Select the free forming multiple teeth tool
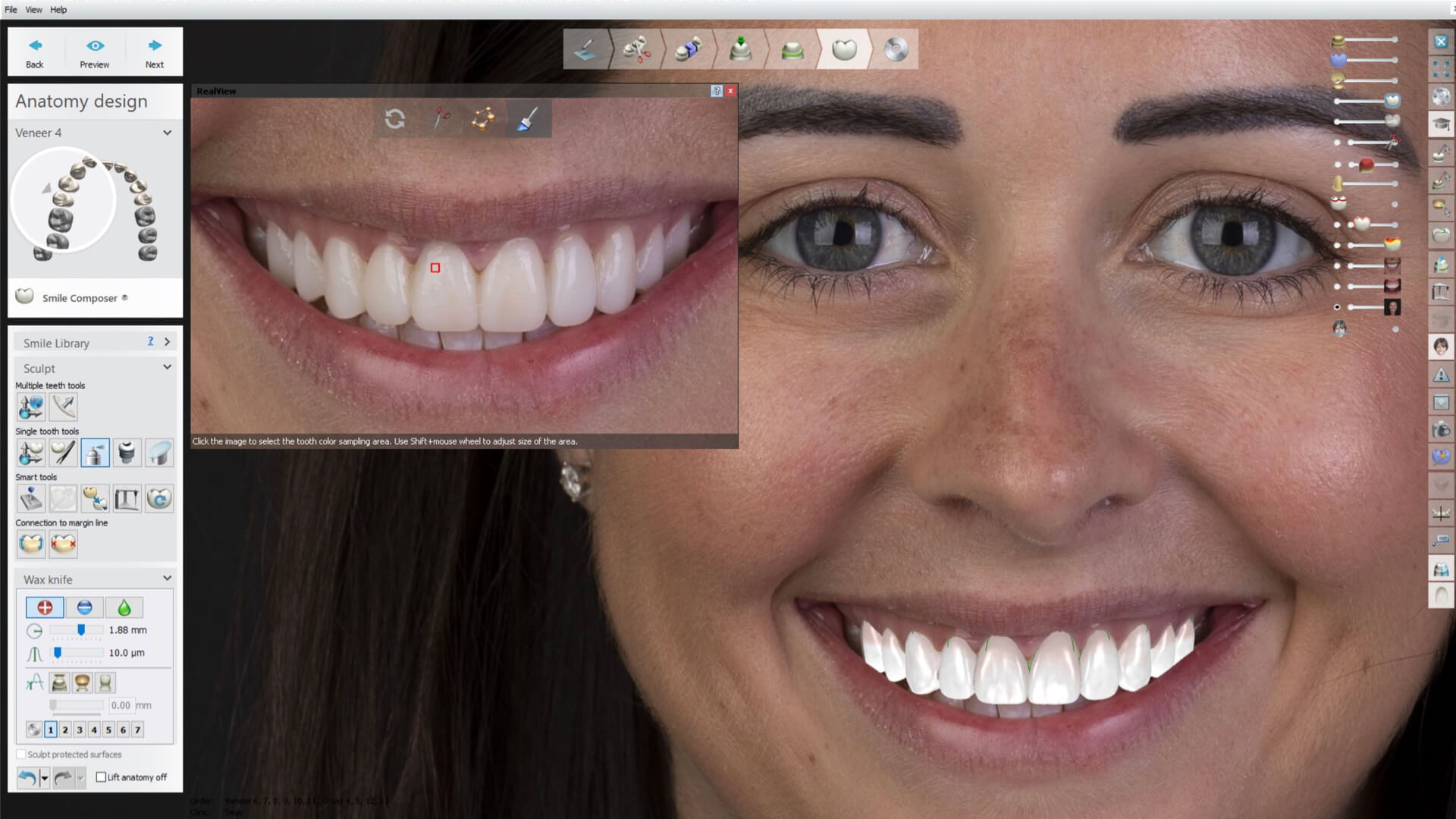The height and width of the screenshot is (819, 1456). [x=30, y=407]
